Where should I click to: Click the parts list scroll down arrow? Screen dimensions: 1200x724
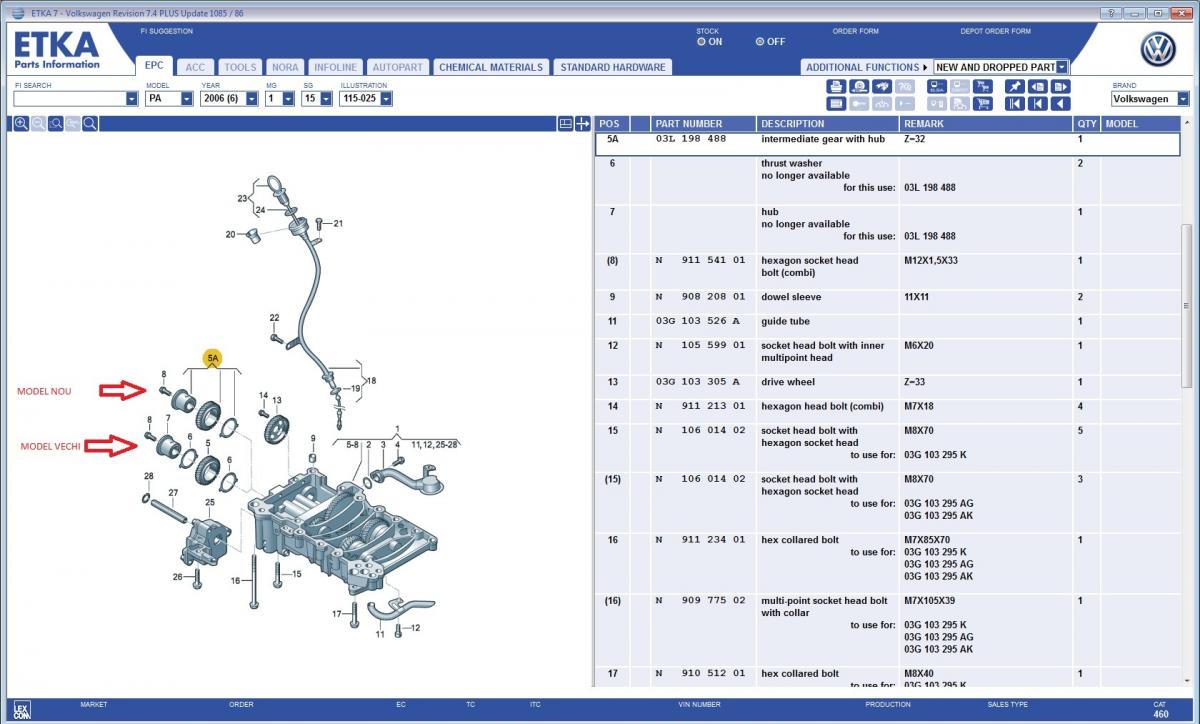[x=1187, y=680]
